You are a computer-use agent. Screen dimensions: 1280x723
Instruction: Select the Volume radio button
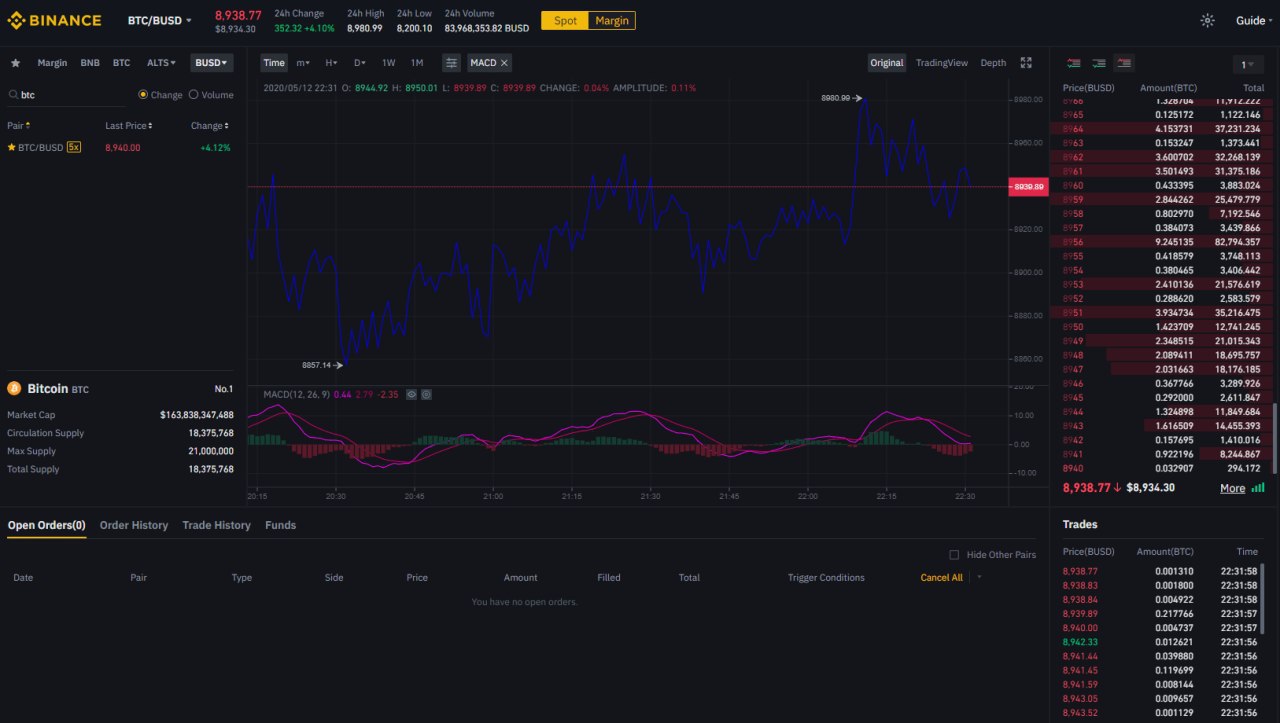pos(194,95)
